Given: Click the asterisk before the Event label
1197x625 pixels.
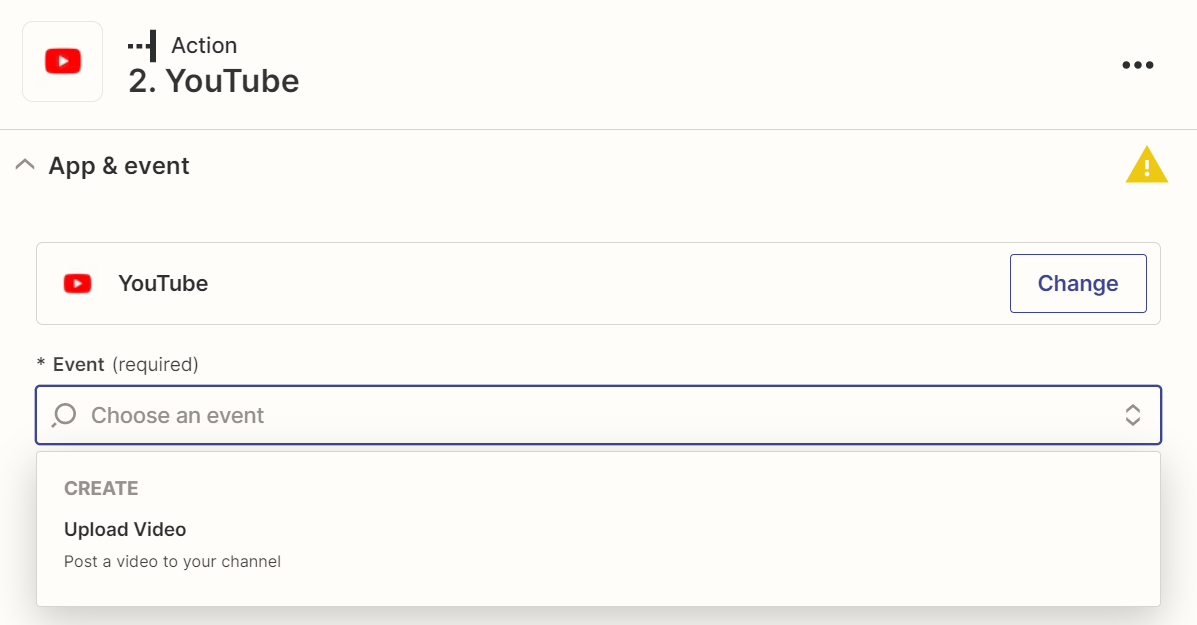Looking at the screenshot, I should pos(41,364).
